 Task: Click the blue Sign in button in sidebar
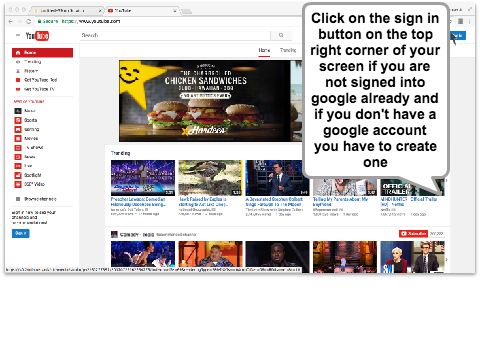tap(21, 233)
